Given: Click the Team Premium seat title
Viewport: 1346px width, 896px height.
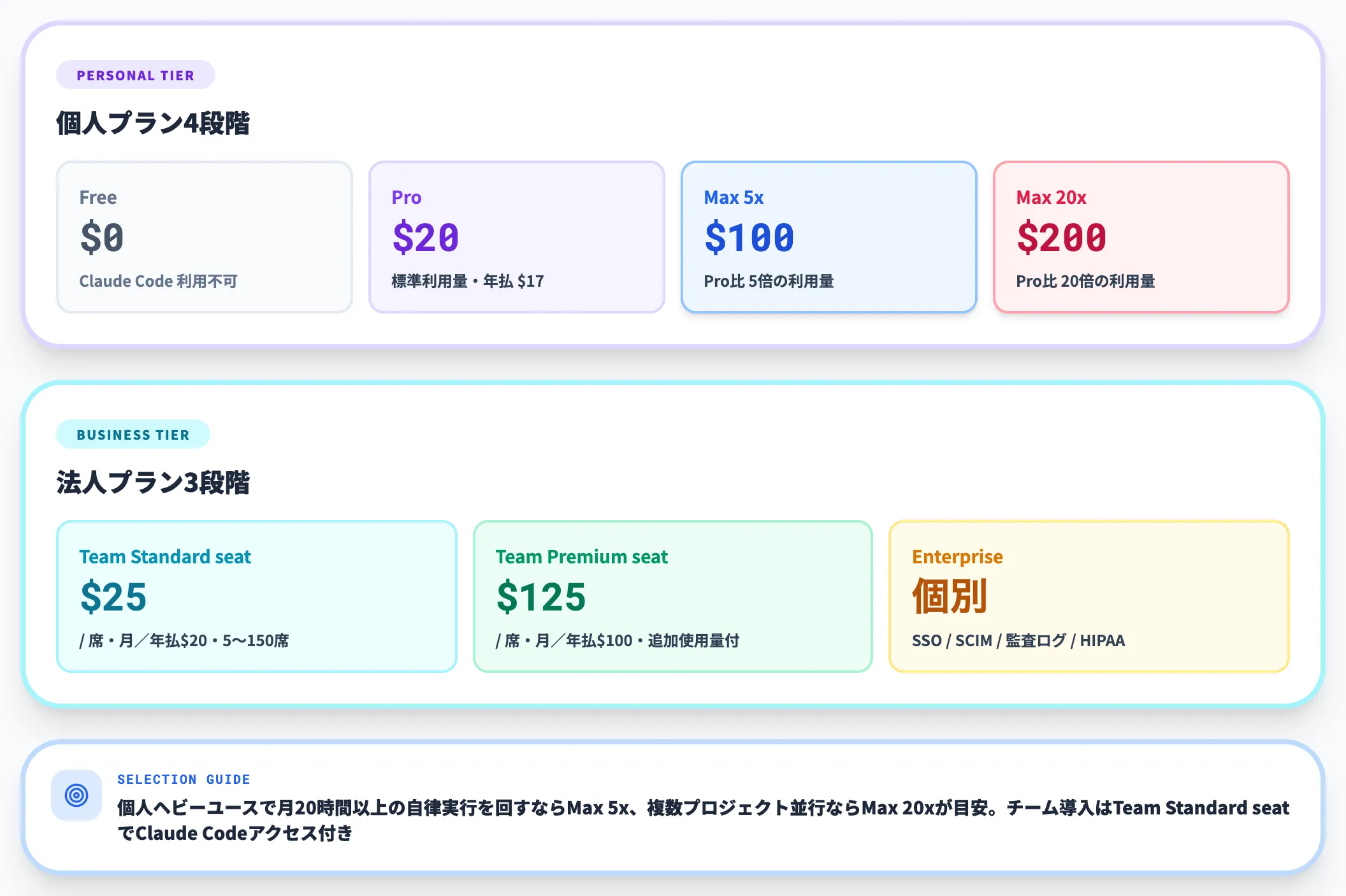Looking at the screenshot, I should click(582, 557).
